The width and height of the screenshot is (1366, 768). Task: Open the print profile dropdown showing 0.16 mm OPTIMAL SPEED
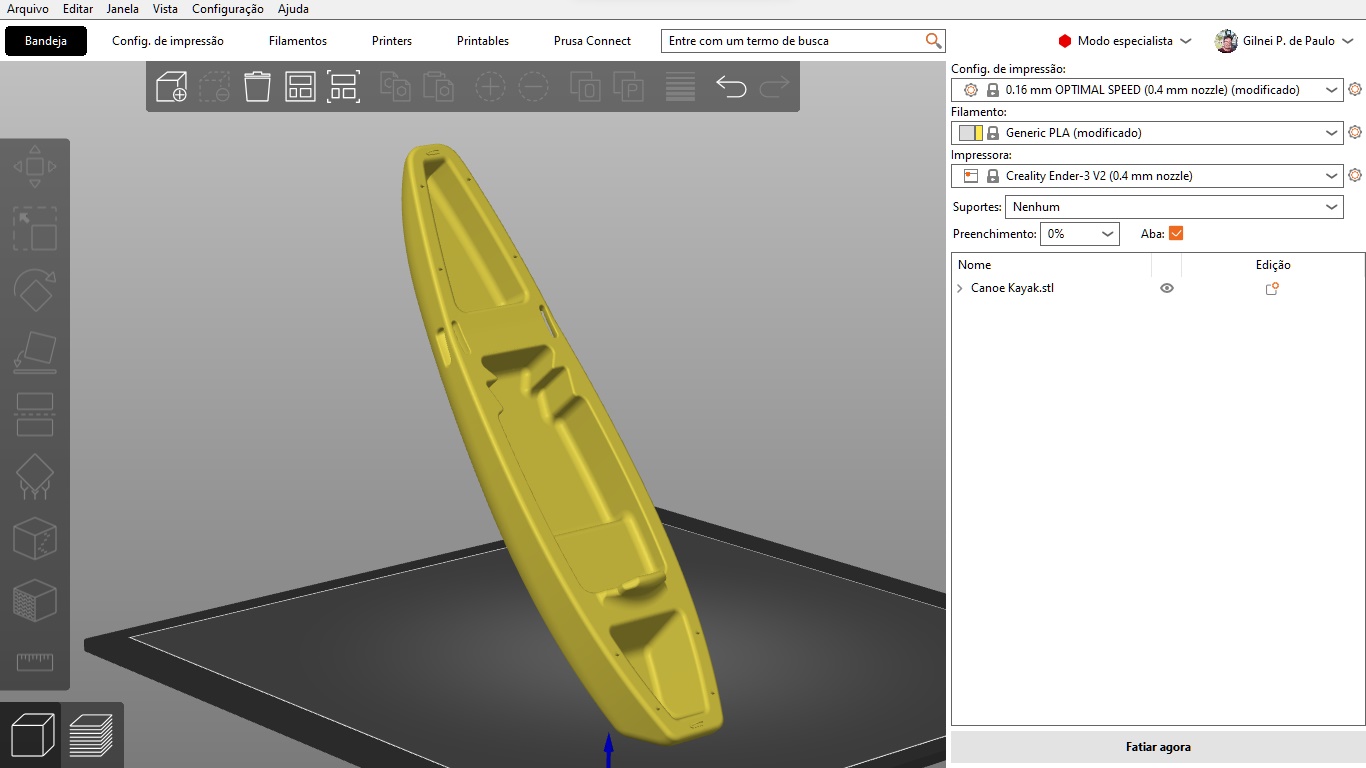tap(1147, 90)
